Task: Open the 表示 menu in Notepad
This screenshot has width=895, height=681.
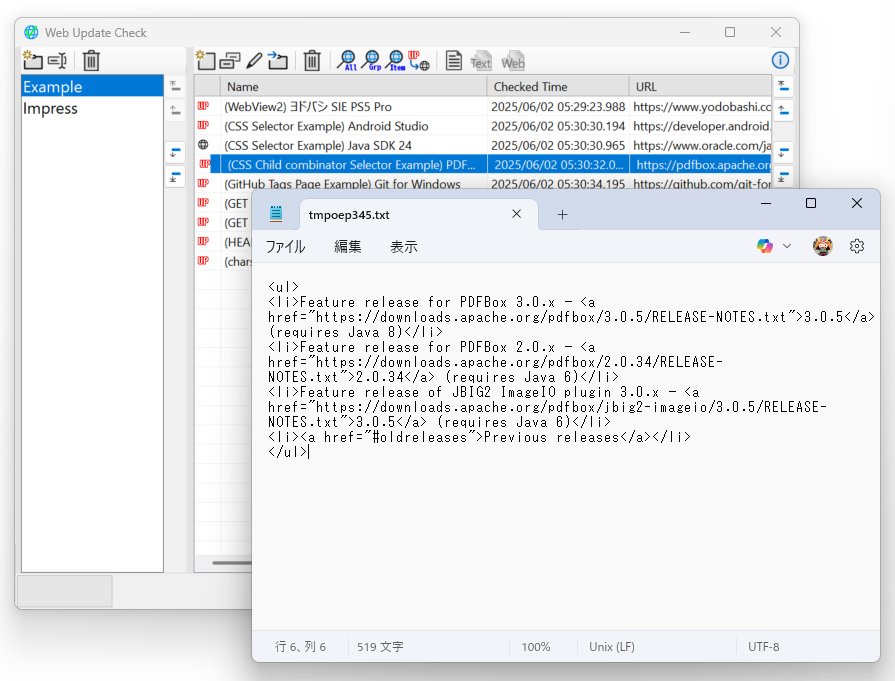Action: click(404, 247)
